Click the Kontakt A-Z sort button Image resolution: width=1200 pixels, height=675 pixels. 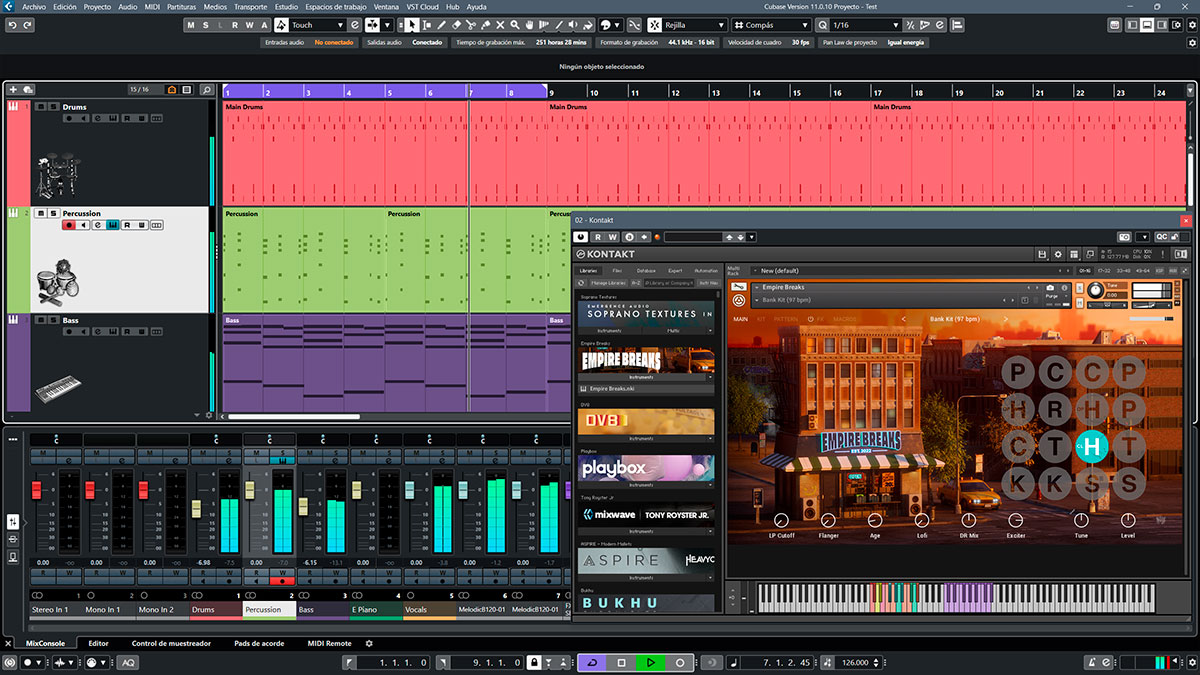point(636,282)
